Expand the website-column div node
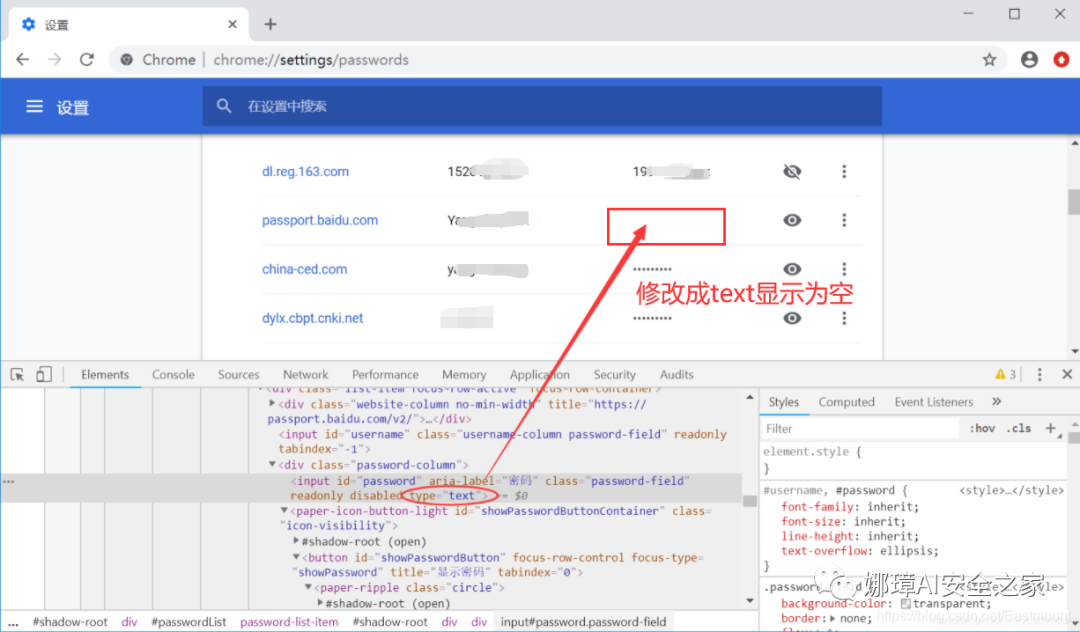 272,404
